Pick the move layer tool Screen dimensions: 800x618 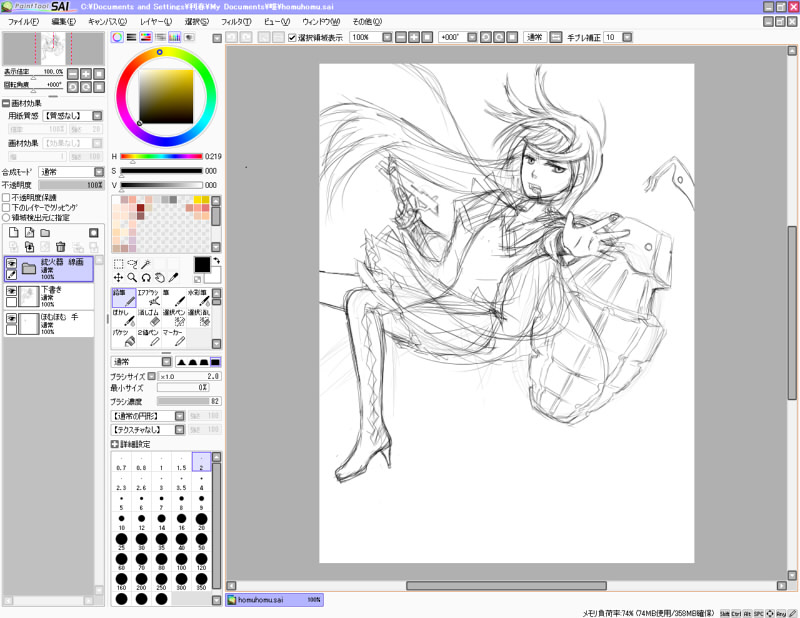click(x=118, y=278)
